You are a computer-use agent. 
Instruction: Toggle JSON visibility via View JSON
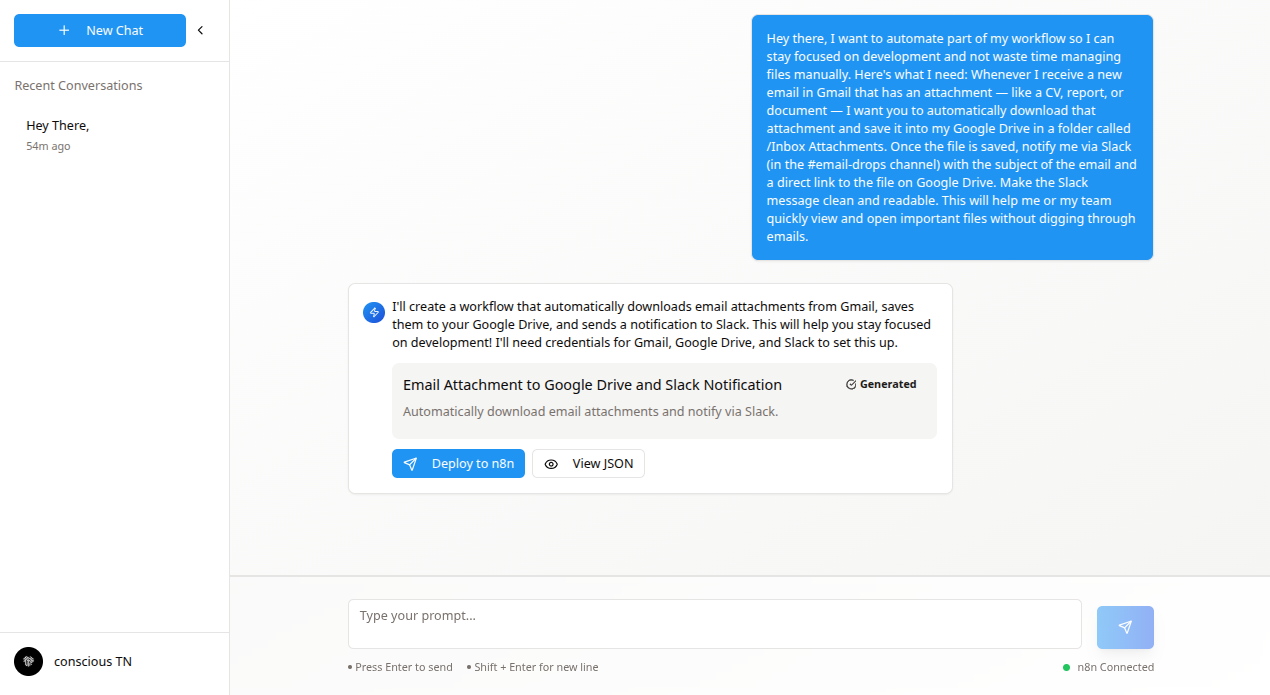click(588, 463)
